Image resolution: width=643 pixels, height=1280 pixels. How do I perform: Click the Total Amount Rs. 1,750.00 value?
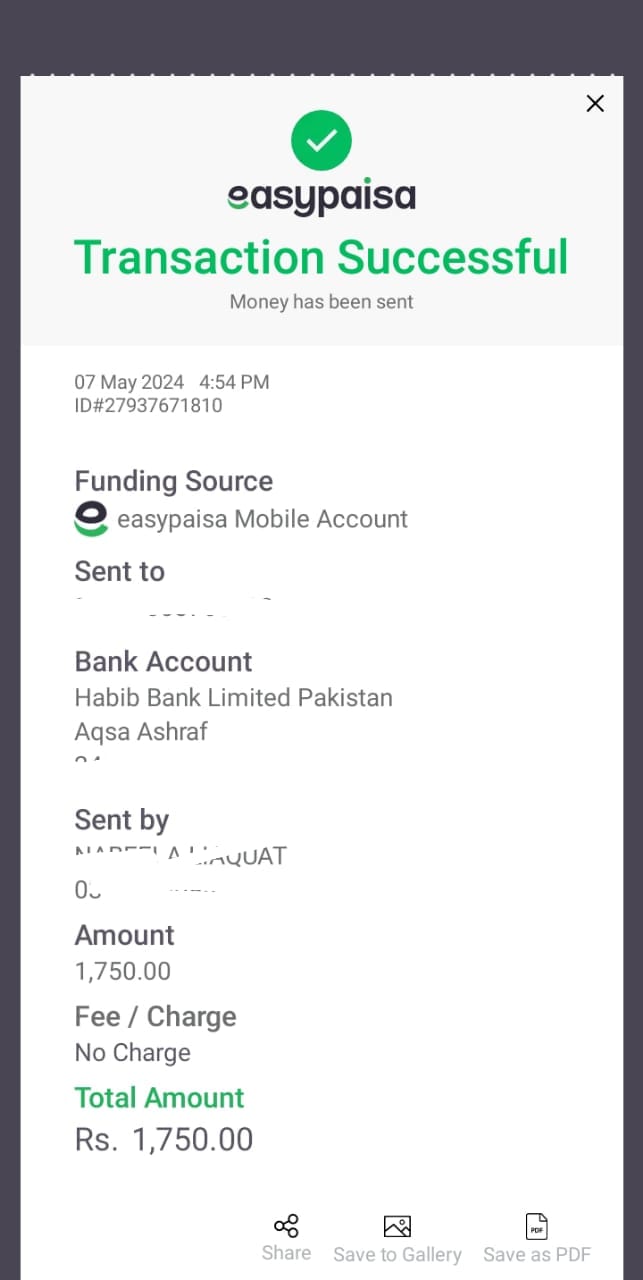pyautogui.click(x=164, y=1139)
